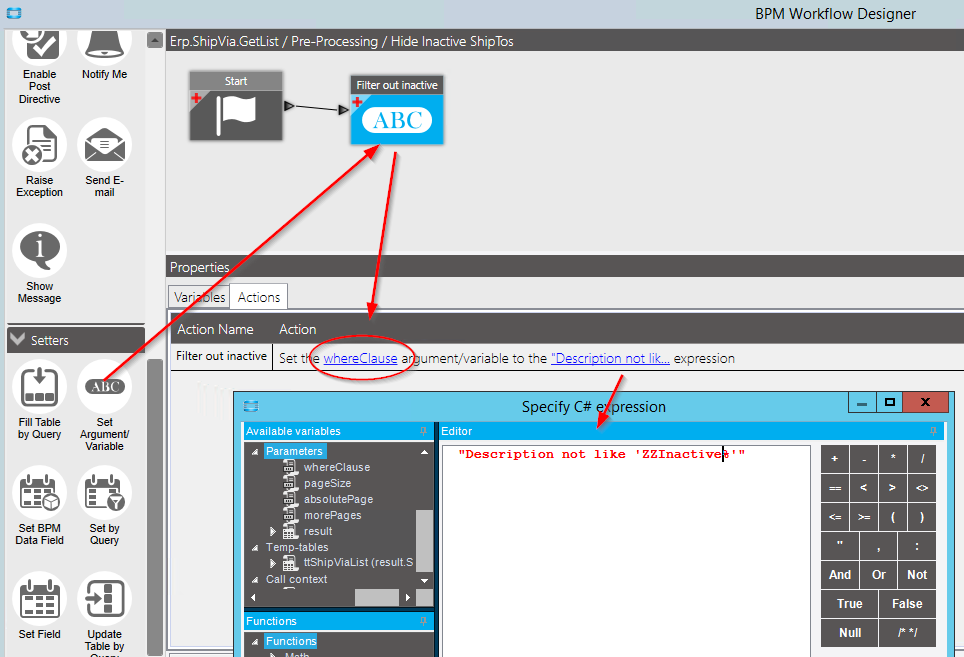Insert the False value

[907, 604]
